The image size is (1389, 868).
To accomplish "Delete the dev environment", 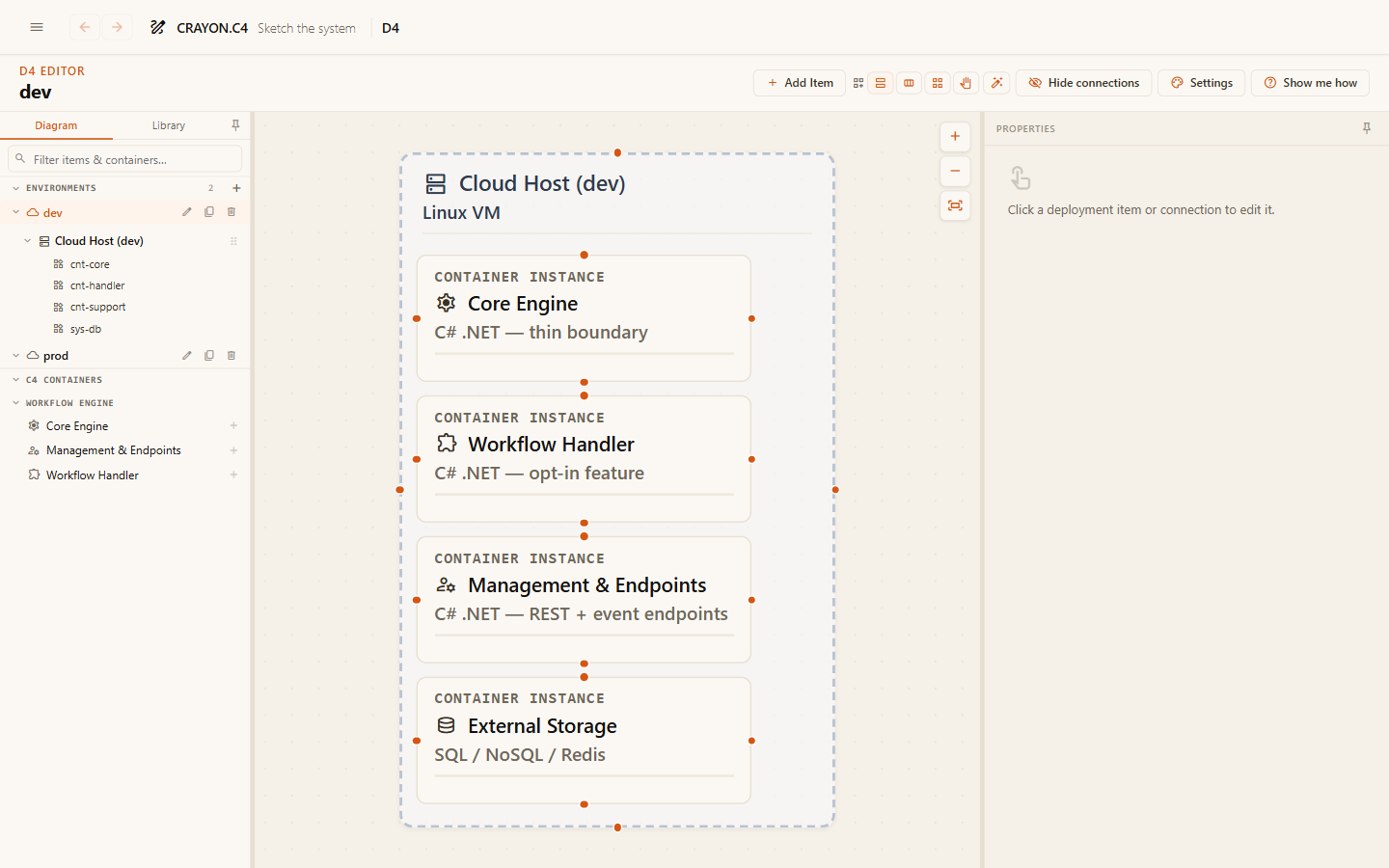I will [231, 212].
